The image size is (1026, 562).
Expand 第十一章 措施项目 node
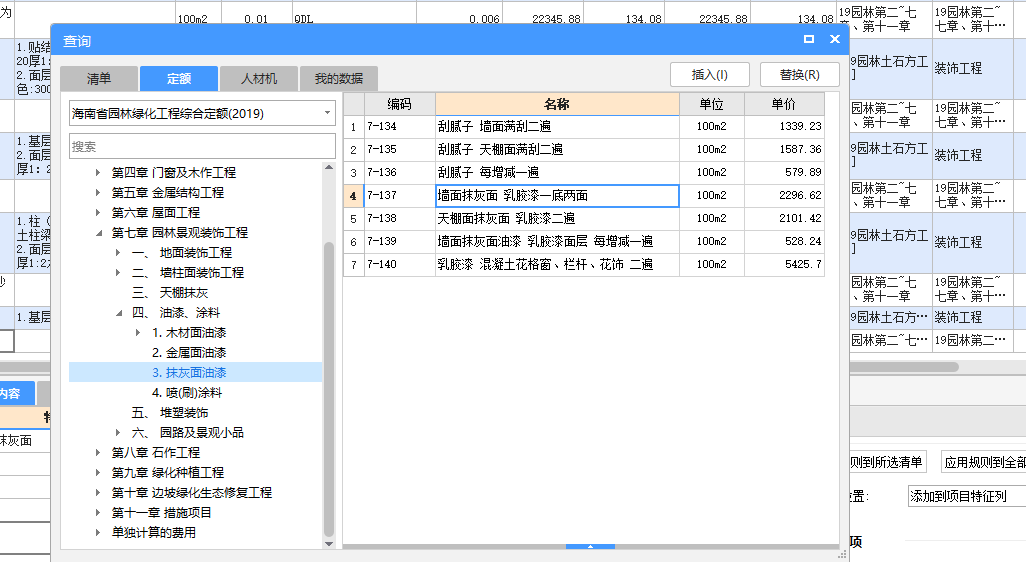point(97,512)
